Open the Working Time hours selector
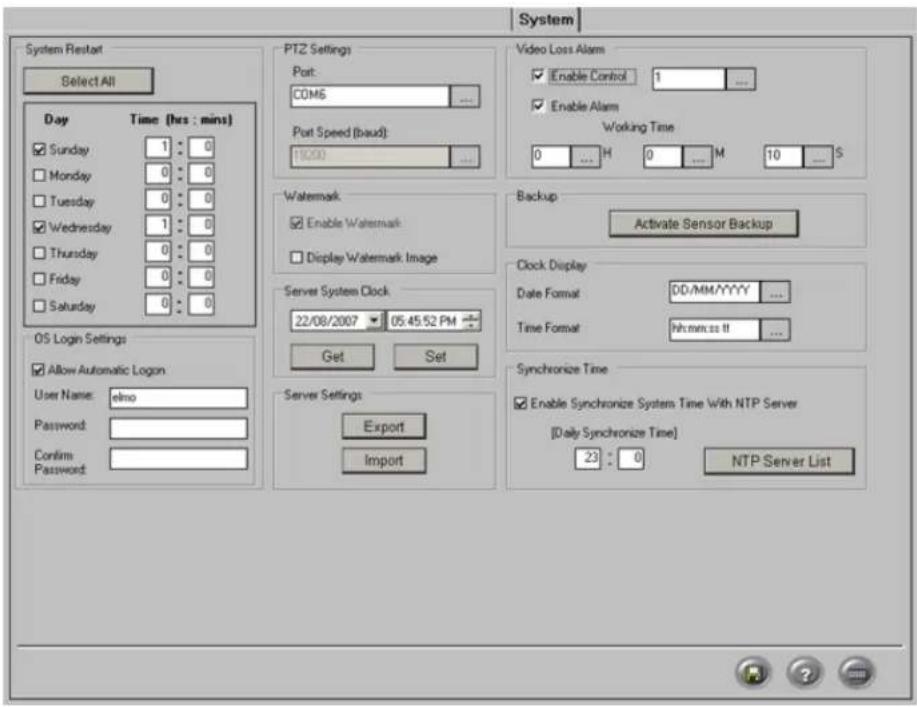 [585, 157]
